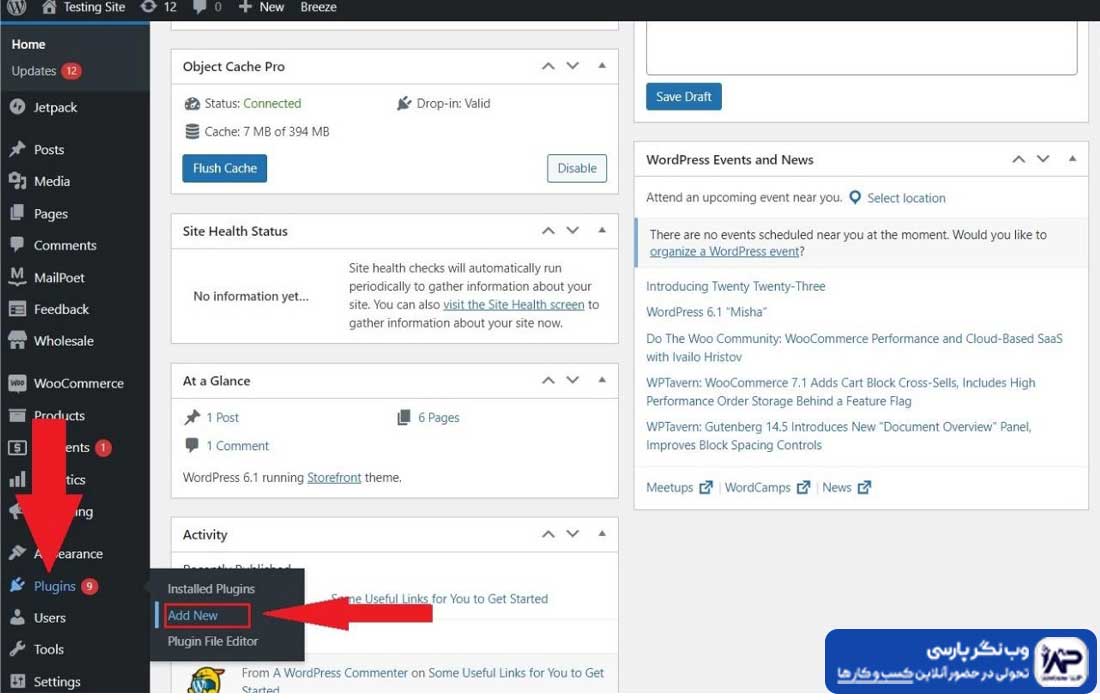Click organize a WordPress event link
1100x700 pixels.
[x=724, y=252]
